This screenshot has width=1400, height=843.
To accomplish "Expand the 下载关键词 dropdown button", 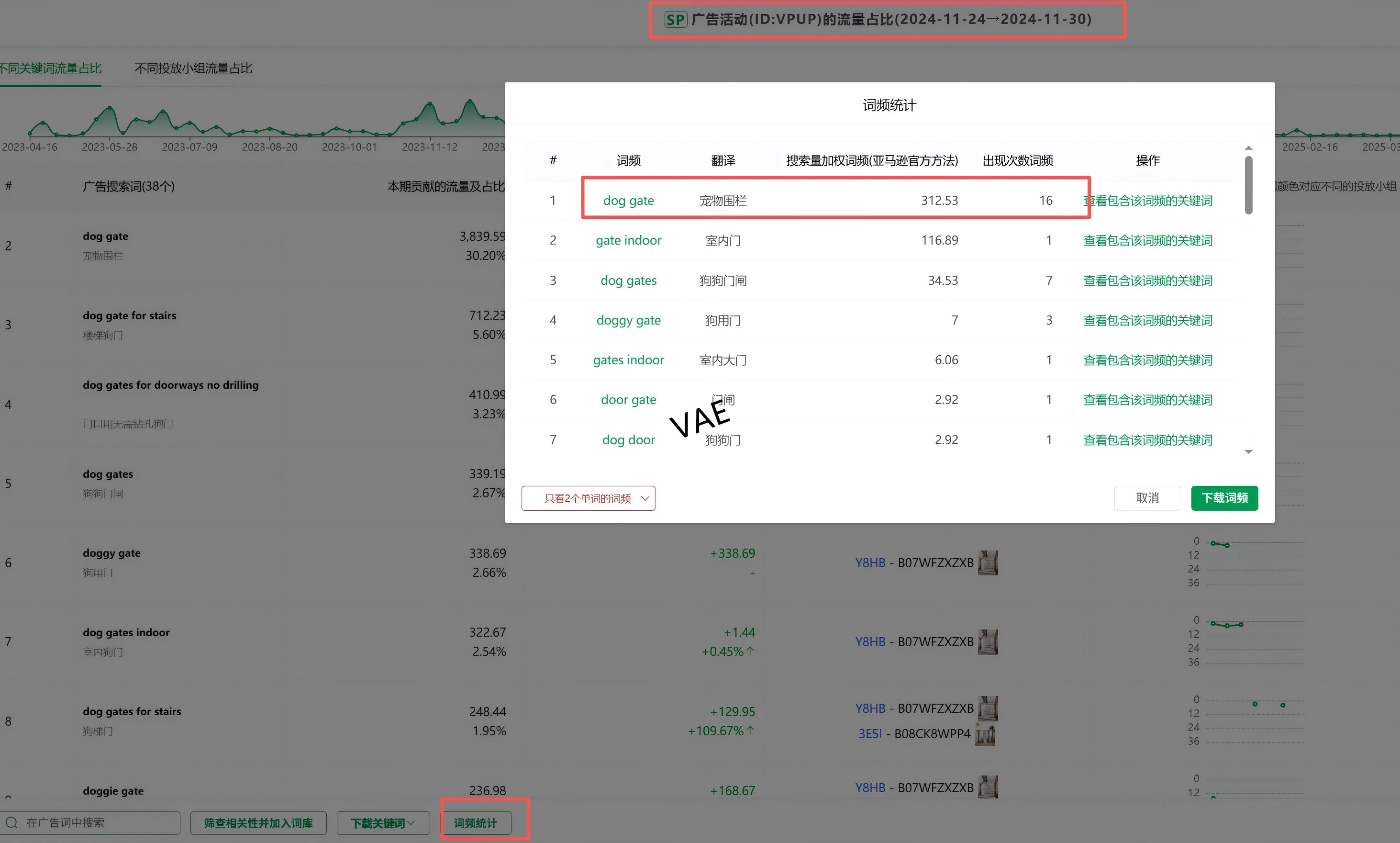I will (x=383, y=823).
